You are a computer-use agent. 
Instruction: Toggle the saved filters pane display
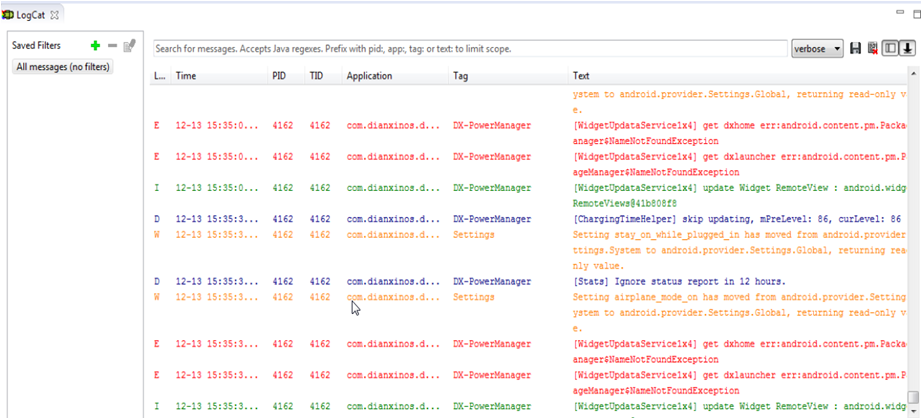[891, 49]
